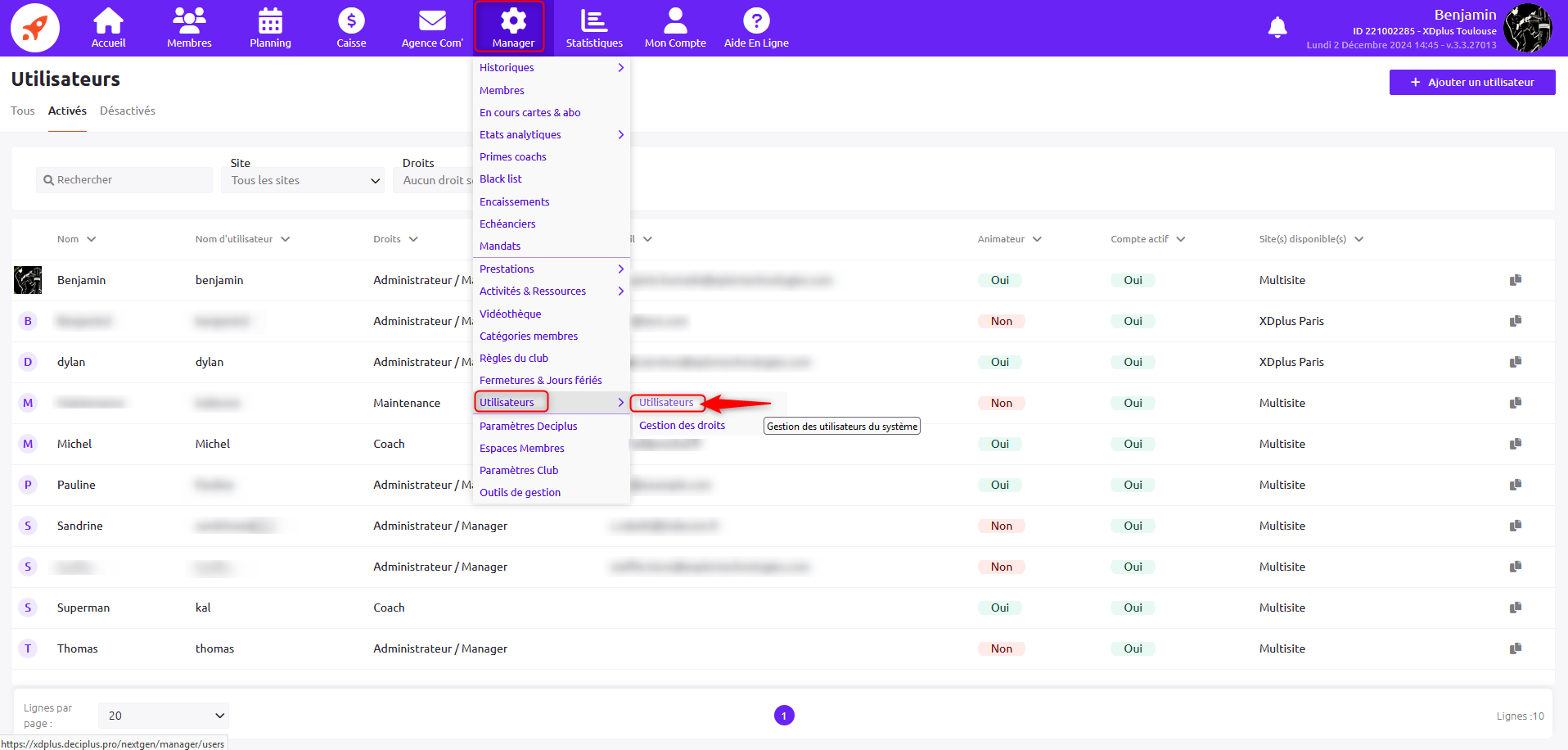Image resolution: width=1568 pixels, height=750 pixels.
Task: Click the notification bell icon
Action: [x=1277, y=28]
